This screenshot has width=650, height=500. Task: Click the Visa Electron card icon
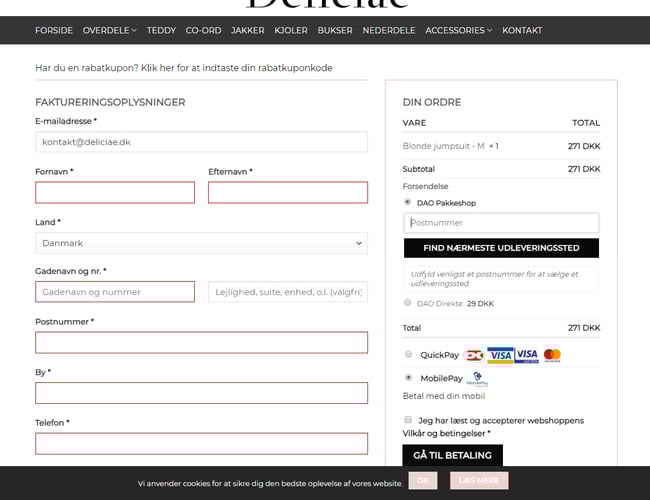coord(526,355)
